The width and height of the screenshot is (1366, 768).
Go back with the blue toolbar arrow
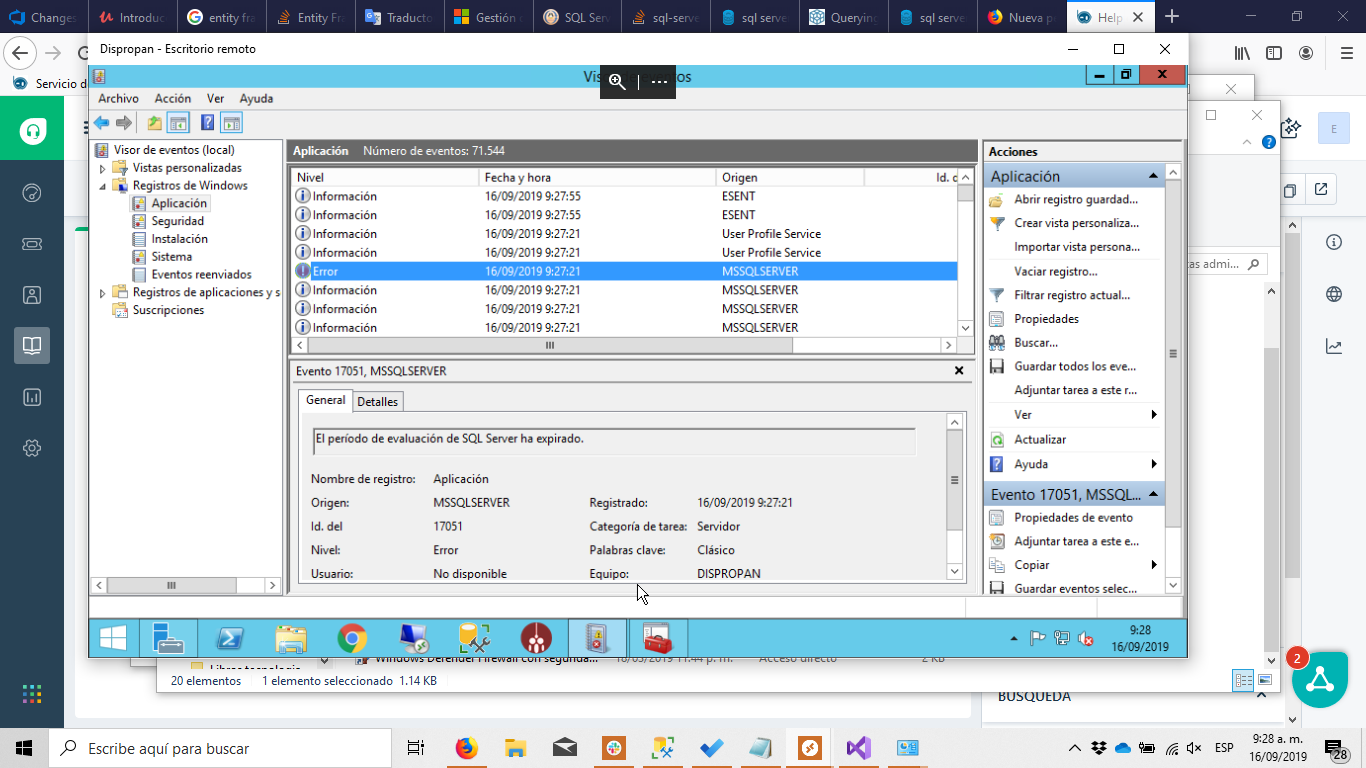(x=101, y=123)
